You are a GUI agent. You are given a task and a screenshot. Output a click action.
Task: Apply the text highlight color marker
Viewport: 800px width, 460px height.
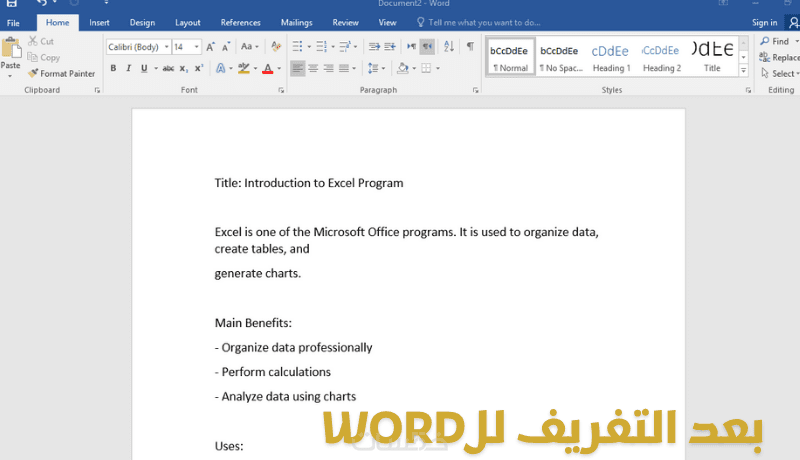pyautogui.click(x=244, y=68)
